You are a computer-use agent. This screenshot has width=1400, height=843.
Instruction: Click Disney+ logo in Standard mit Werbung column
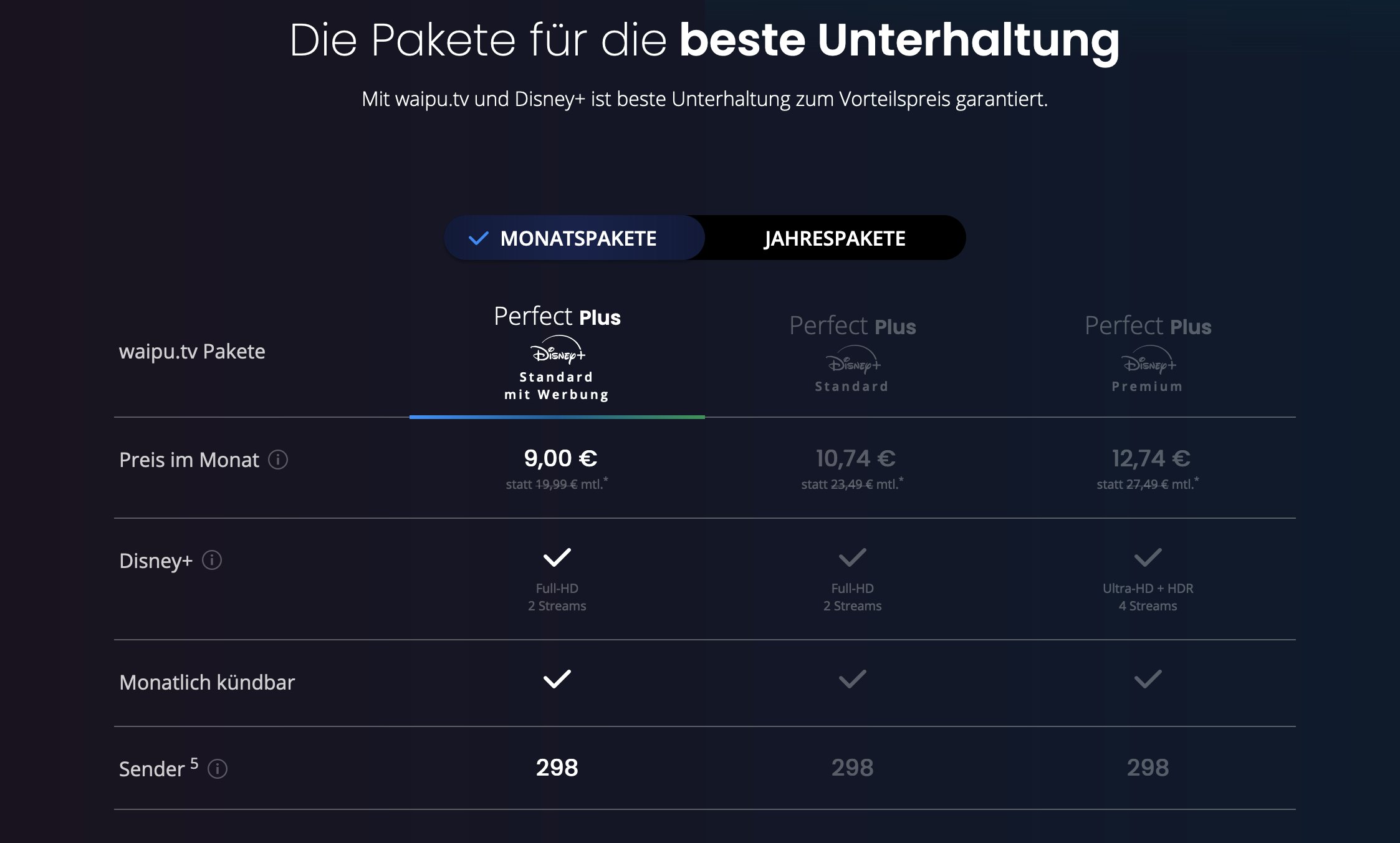point(558,352)
